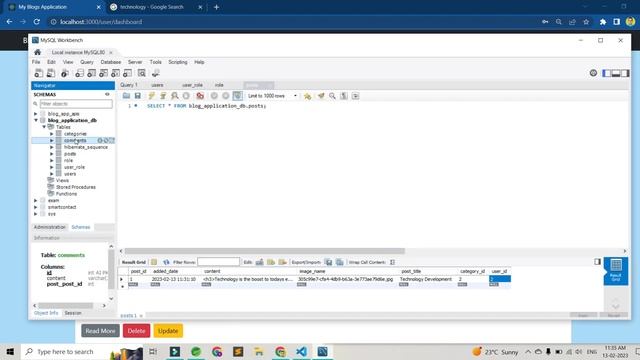This screenshot has width=640, height=360.
Task: Click the object inspector info icon in the main toolbar
Action: pos(64,73)
